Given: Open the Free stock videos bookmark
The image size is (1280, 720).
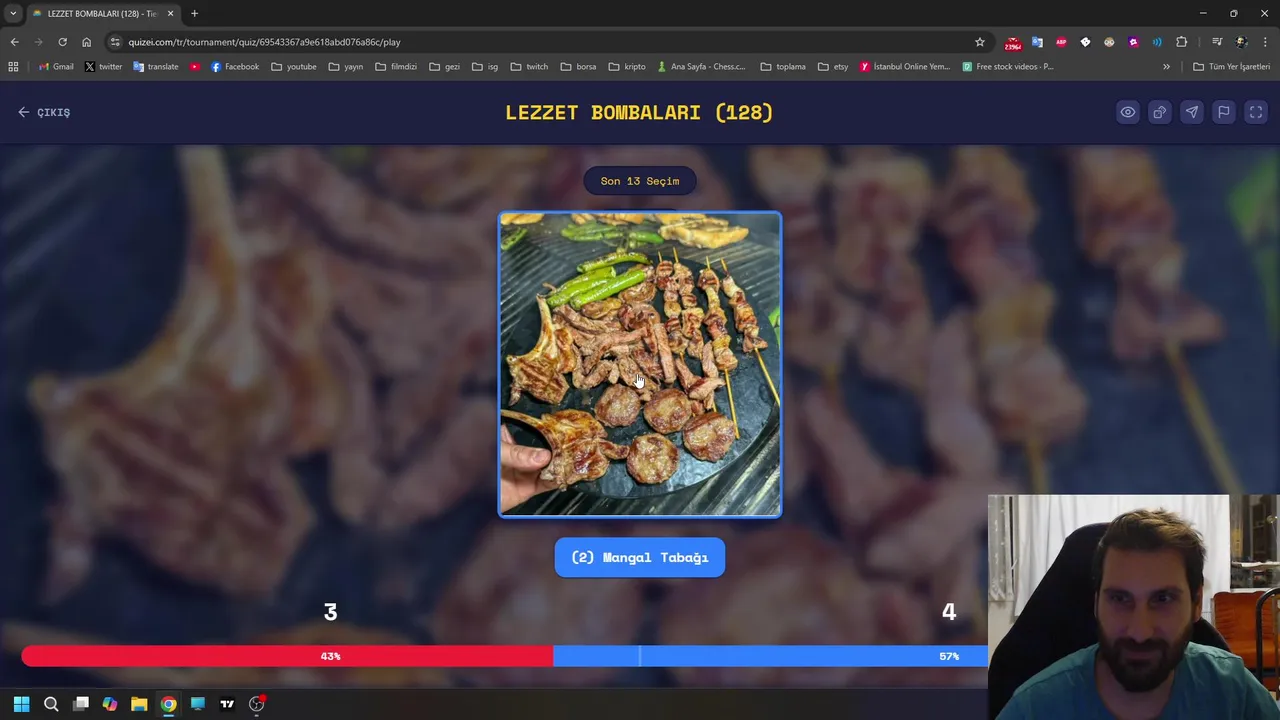Looking at the screenshot, I should [1008, 67].
